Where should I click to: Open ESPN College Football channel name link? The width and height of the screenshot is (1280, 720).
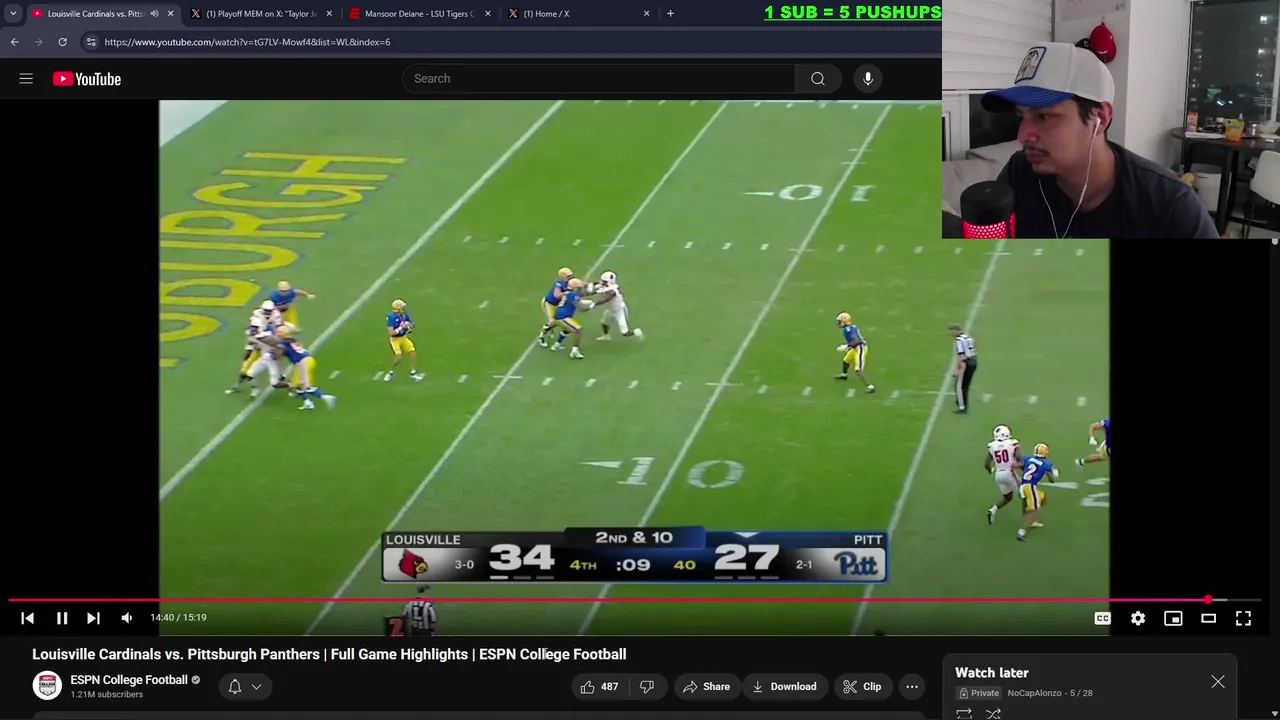(129, 680)
